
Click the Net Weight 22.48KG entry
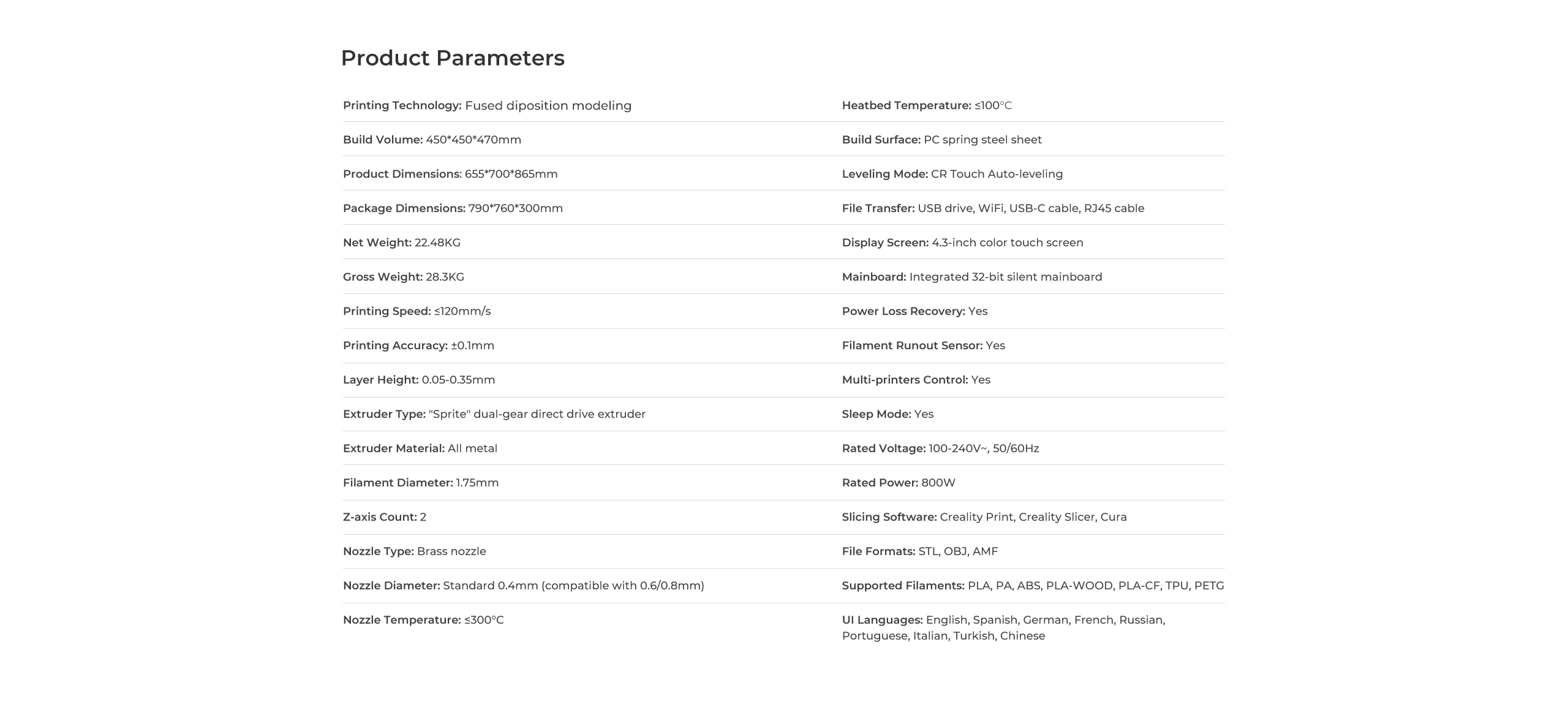pyautogui.click(x=401, y=243)
